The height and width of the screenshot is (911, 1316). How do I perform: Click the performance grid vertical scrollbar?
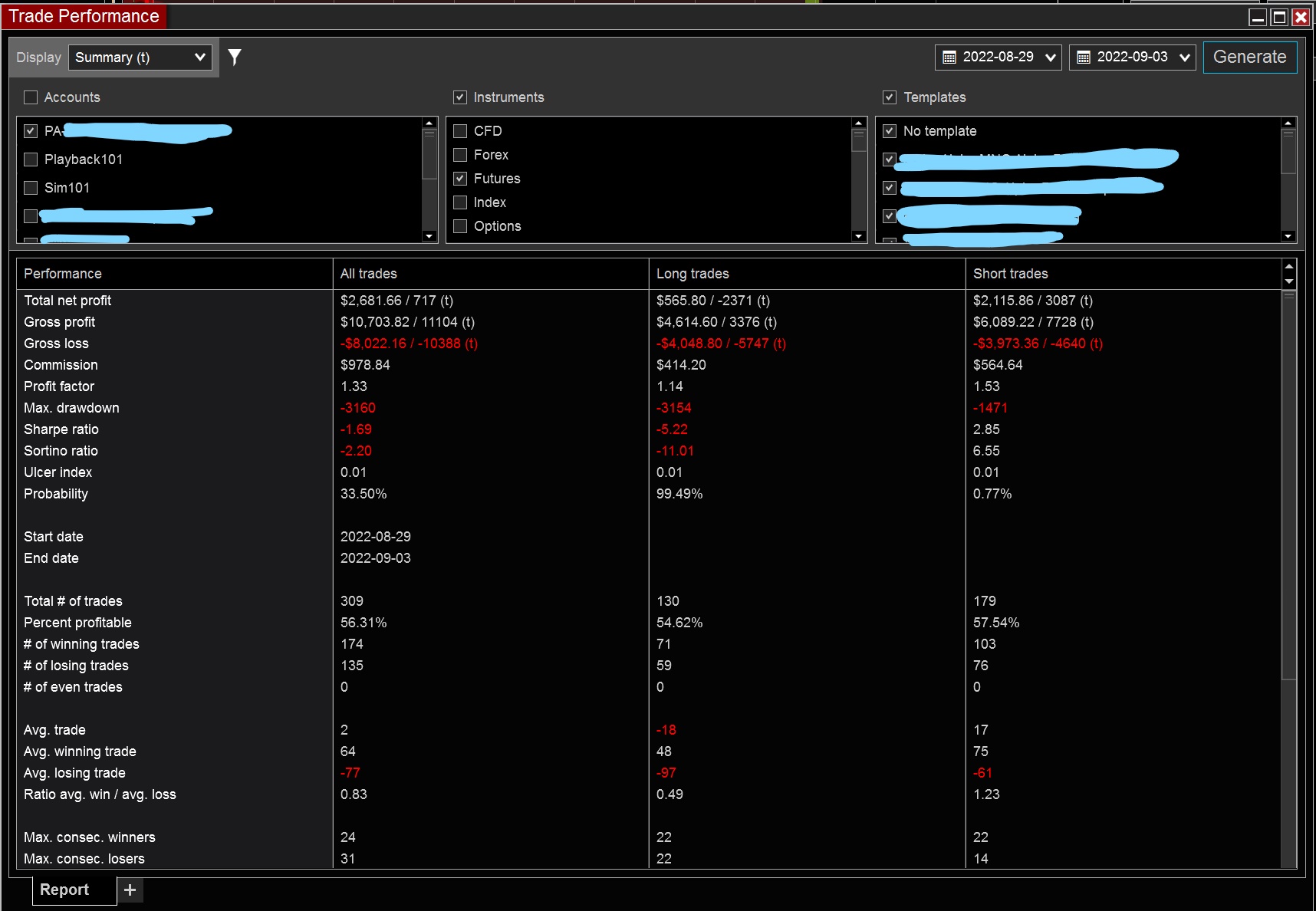pos(1288,485)
